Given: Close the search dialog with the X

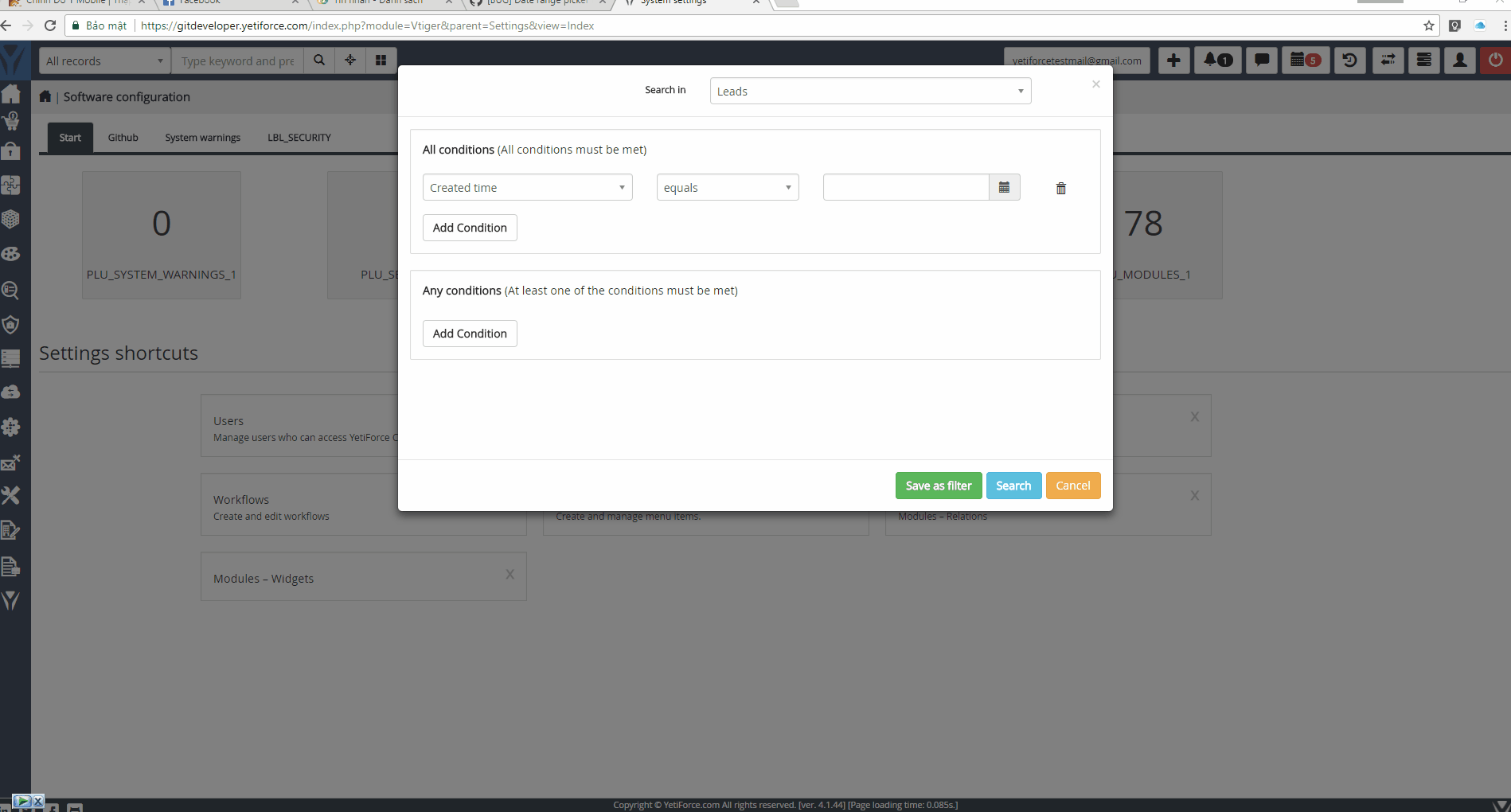Looking at the screenshot, I should (x=1095, y=84).
